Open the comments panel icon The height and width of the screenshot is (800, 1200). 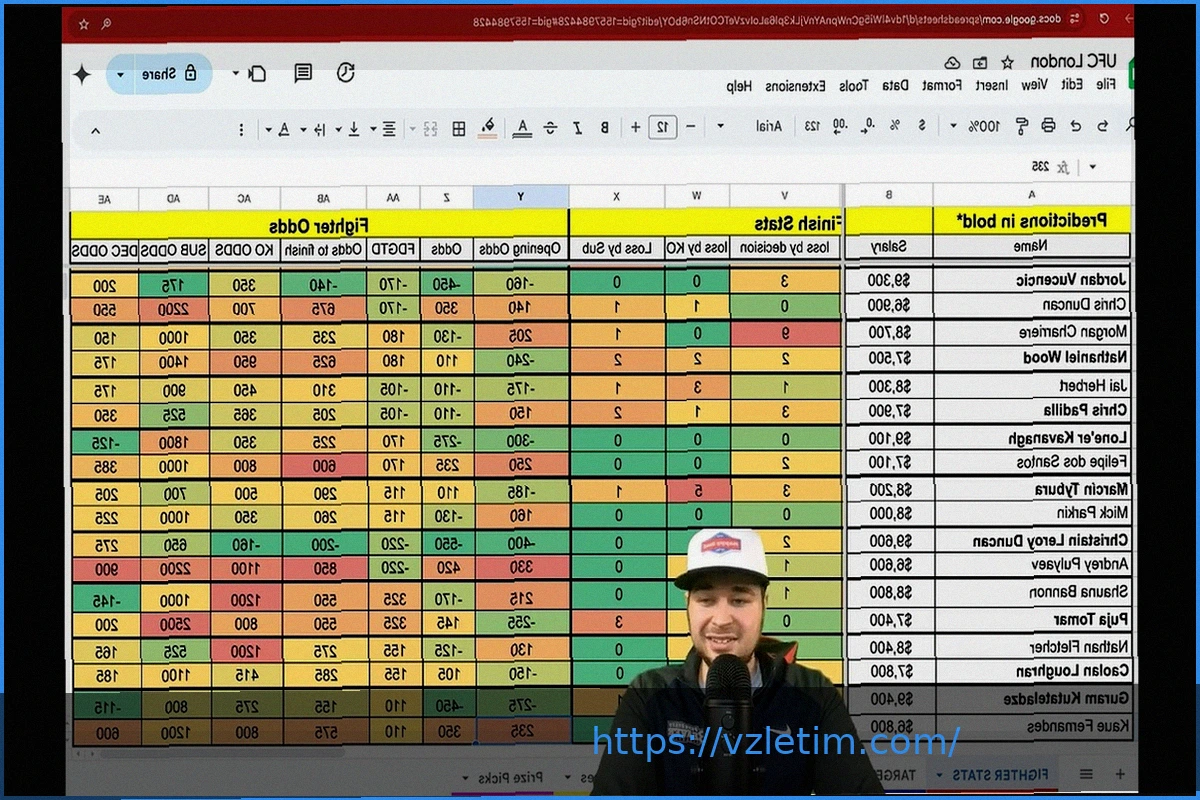tap(303, 73)
